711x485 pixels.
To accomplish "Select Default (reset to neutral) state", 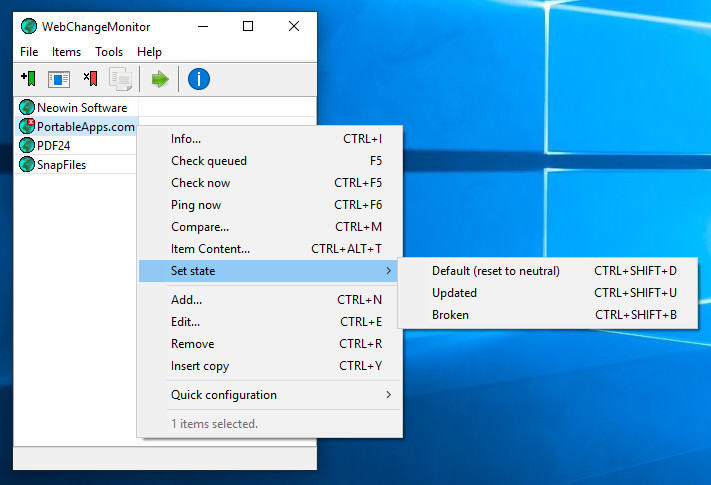I will [x=495, y=271].
